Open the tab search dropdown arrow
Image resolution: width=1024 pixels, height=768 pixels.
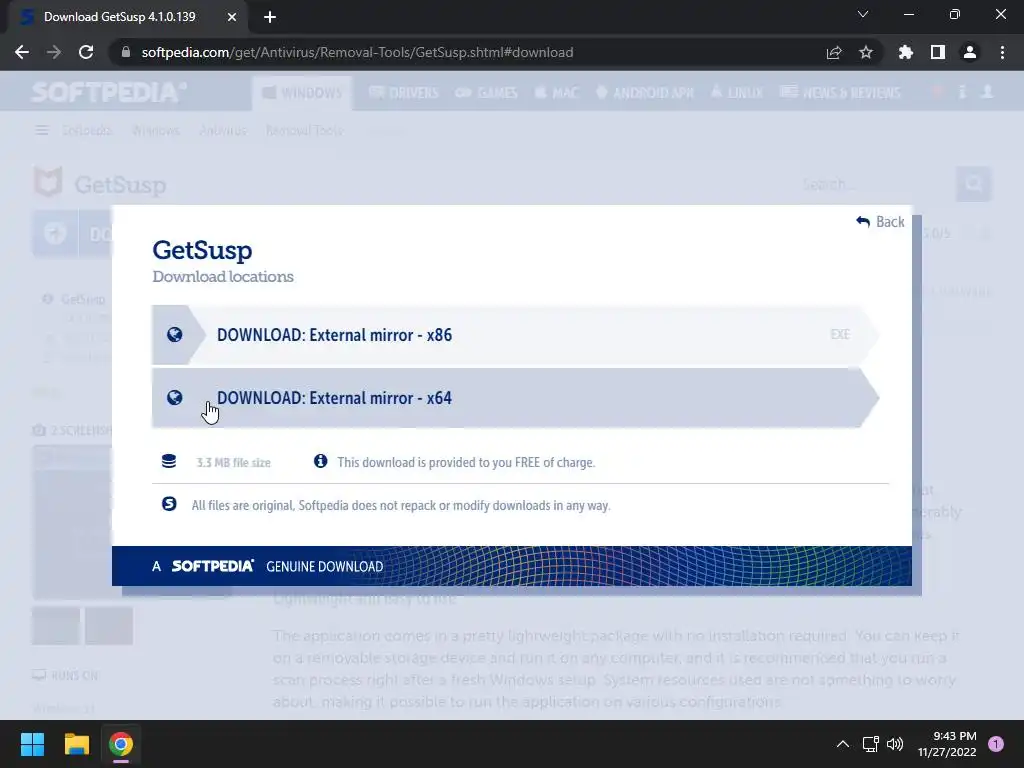(863, 14)
